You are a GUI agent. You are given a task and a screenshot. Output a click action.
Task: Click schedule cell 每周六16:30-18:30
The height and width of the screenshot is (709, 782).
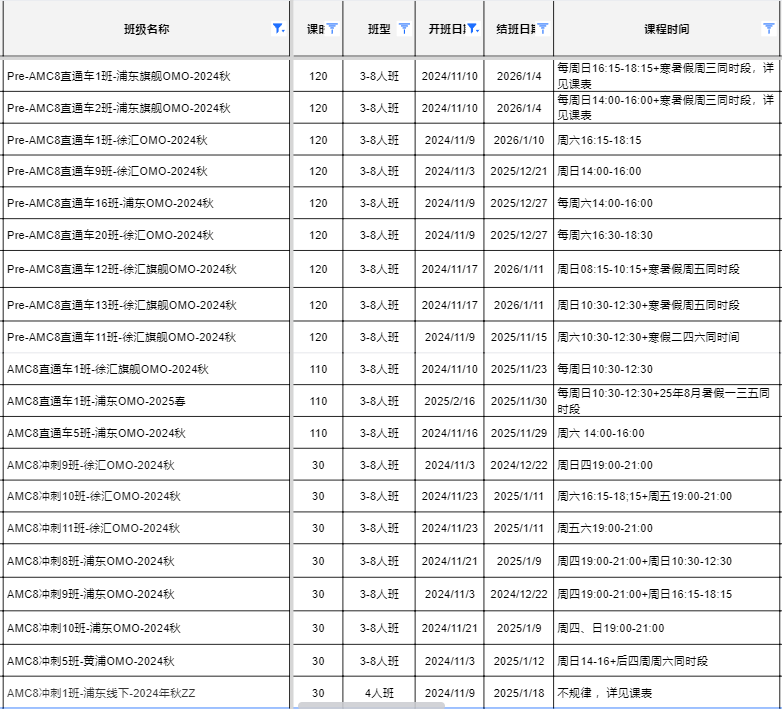[x=667, y=235]
